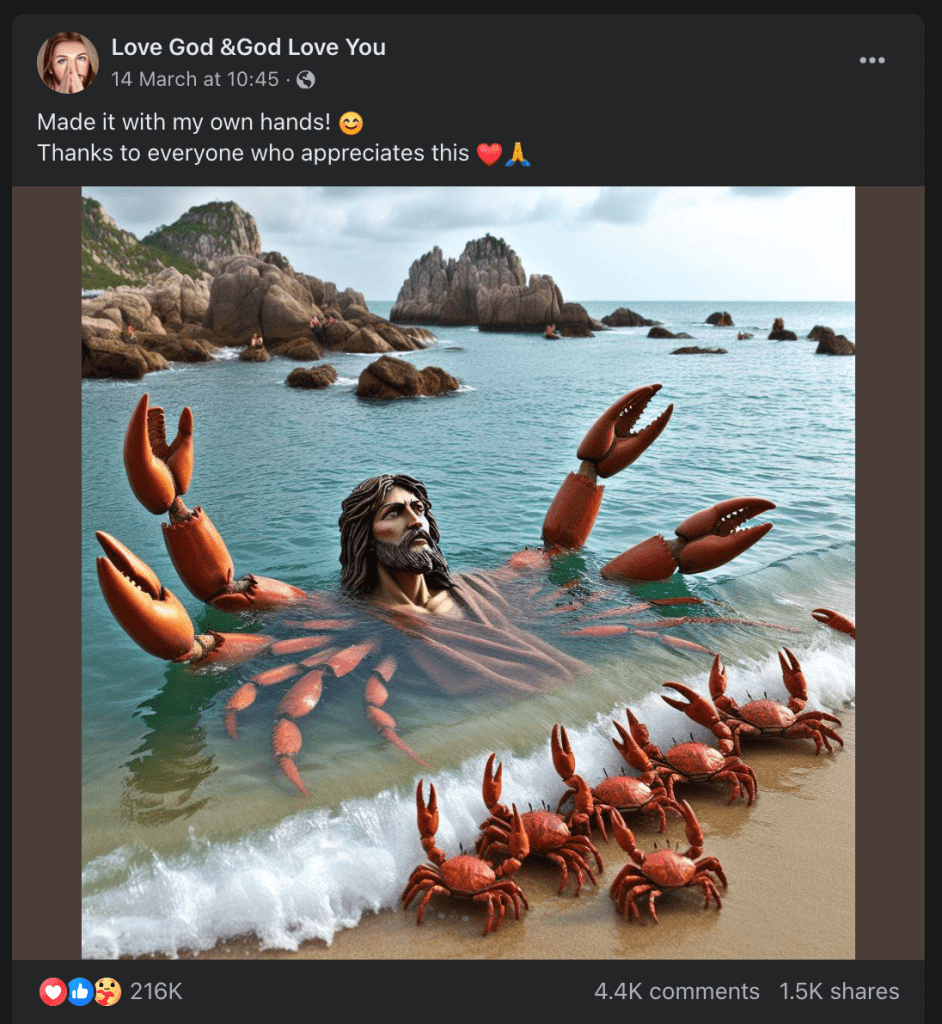Click the smiling face emoji in caption

point(351,123)
